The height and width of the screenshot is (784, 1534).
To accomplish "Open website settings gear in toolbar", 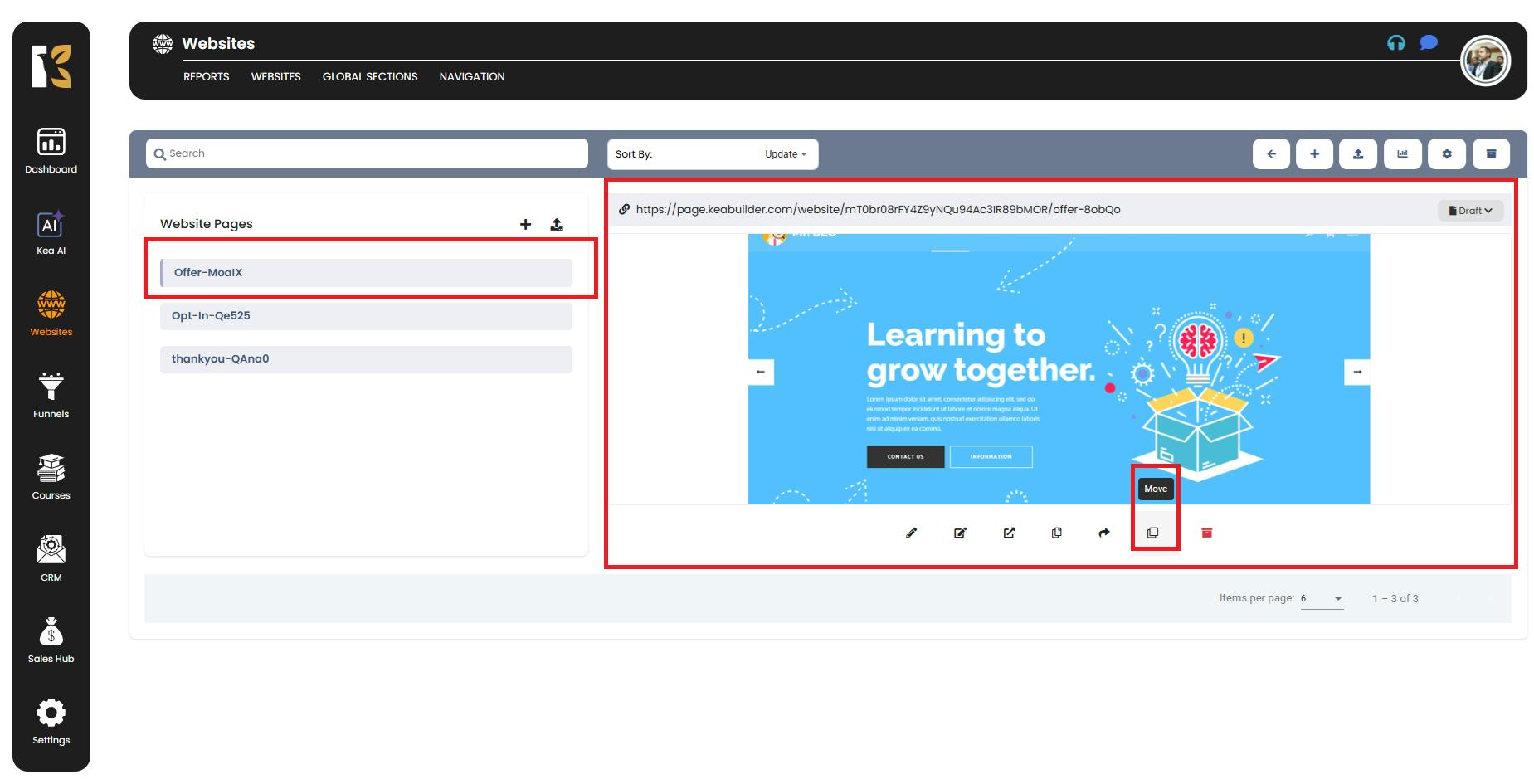I will [x=1447, y=154].
